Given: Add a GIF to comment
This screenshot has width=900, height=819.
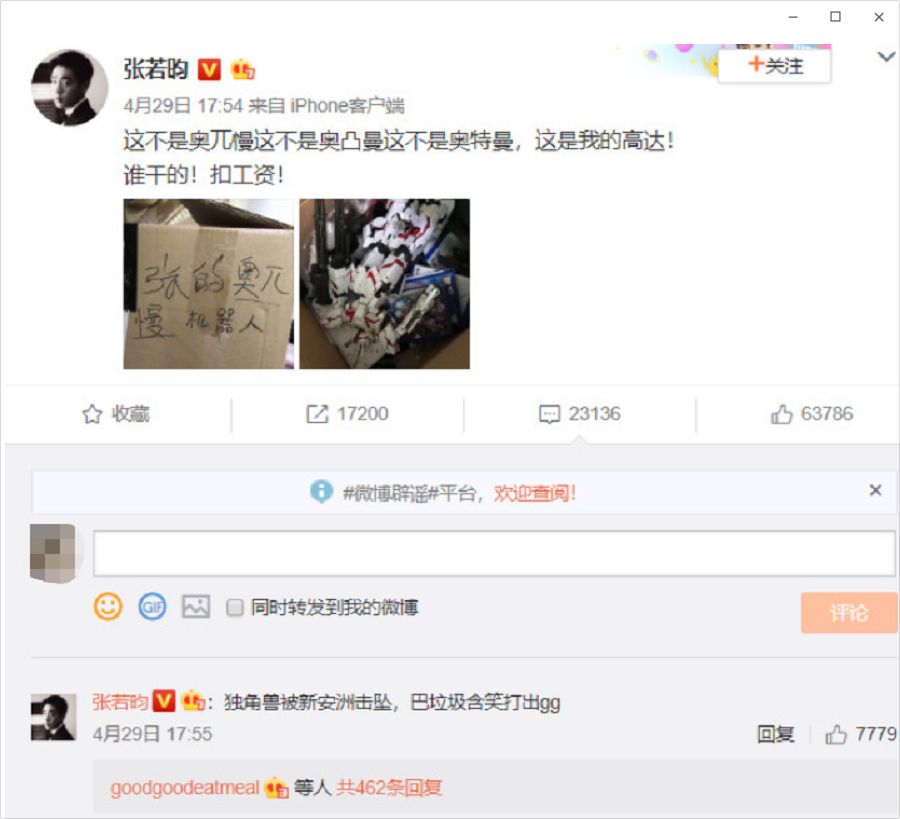Looking at the screenshot, I should tap(153, 607).
